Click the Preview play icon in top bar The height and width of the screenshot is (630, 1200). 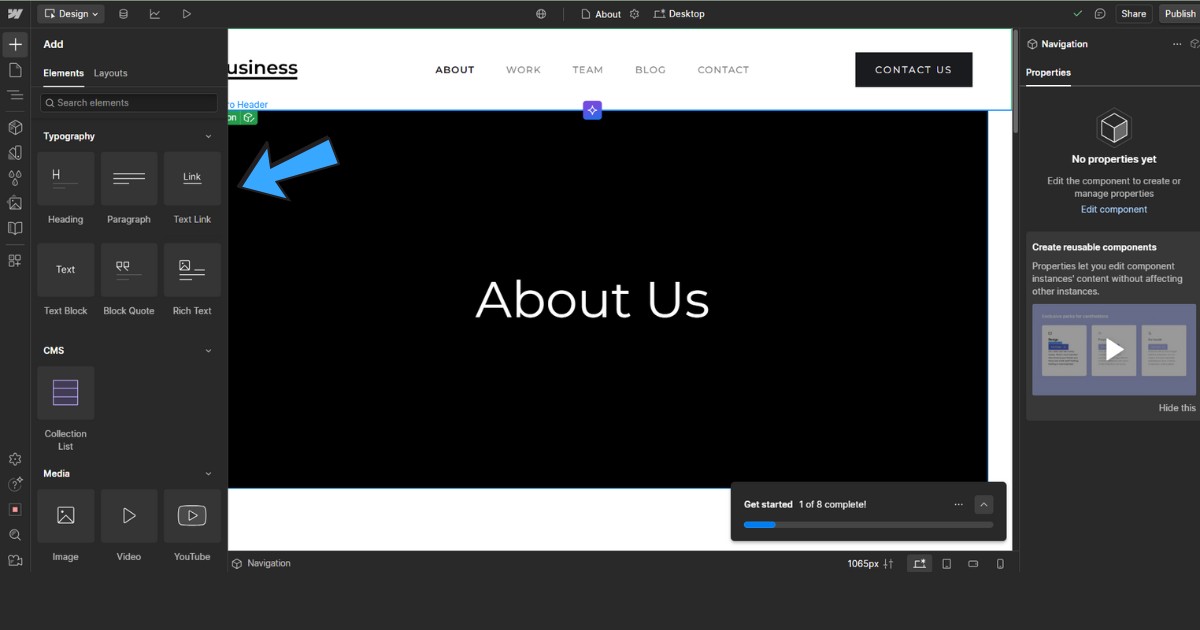(186, 14)
